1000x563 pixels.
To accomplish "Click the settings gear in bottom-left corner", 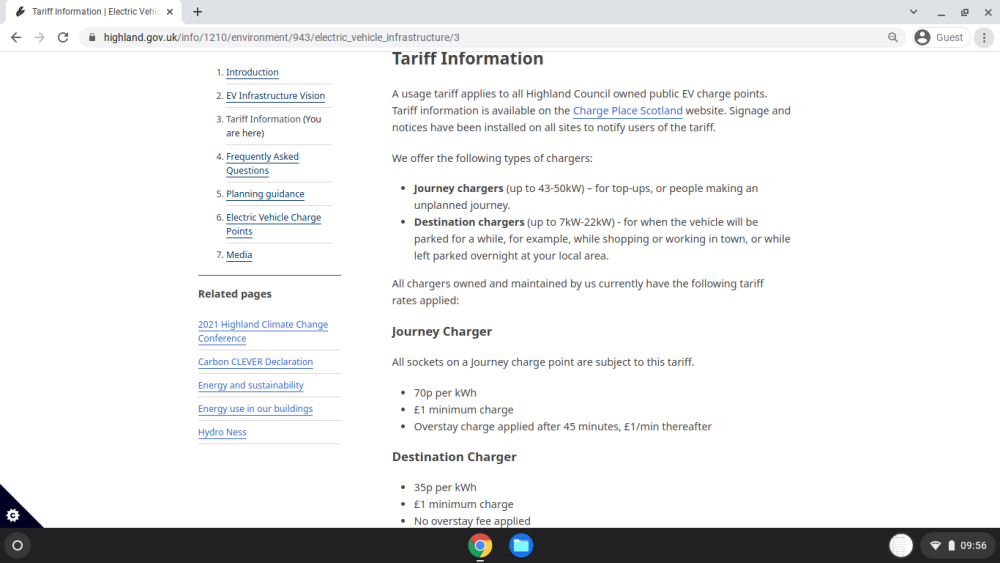I will pos(13,515).
